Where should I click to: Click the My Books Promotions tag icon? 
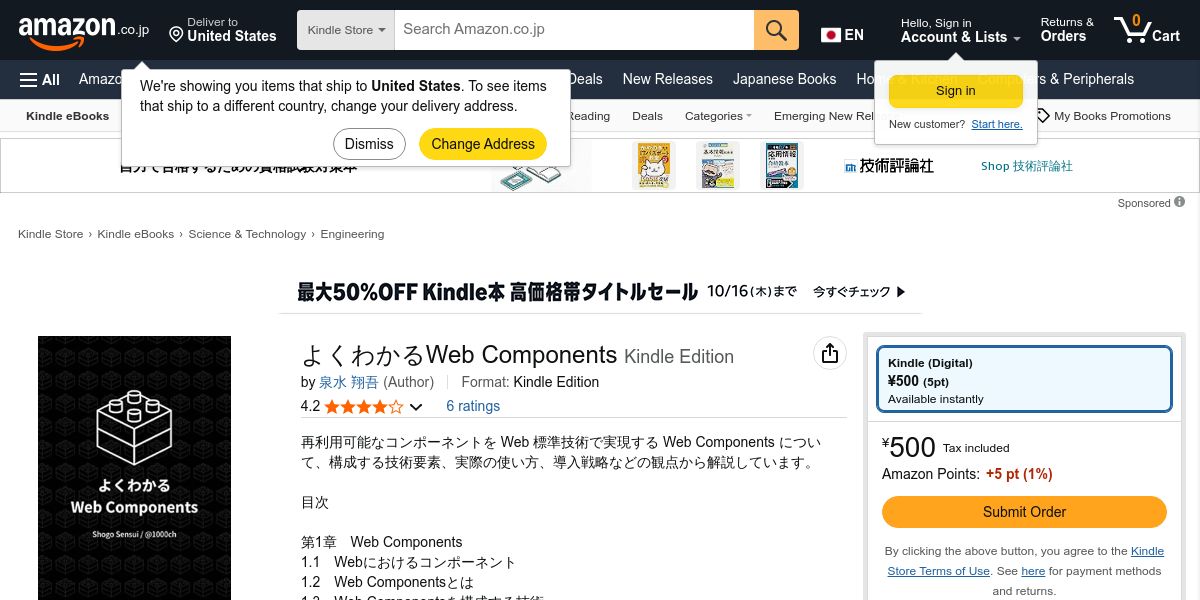(1042, 116)
